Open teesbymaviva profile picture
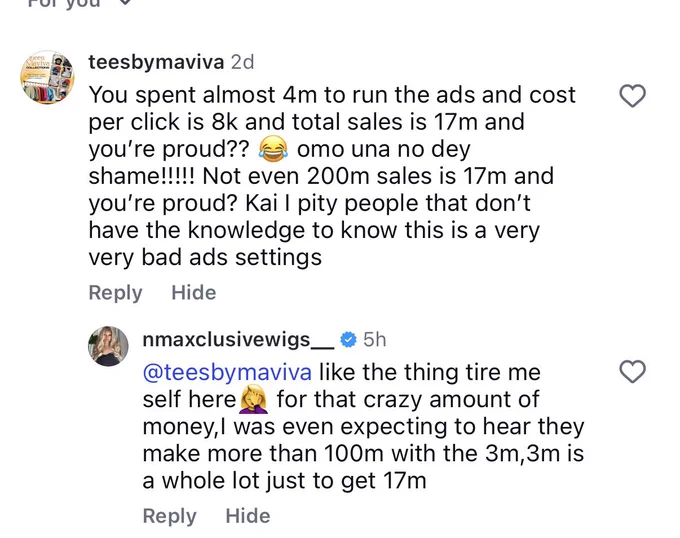 click(x=48, y=77)
